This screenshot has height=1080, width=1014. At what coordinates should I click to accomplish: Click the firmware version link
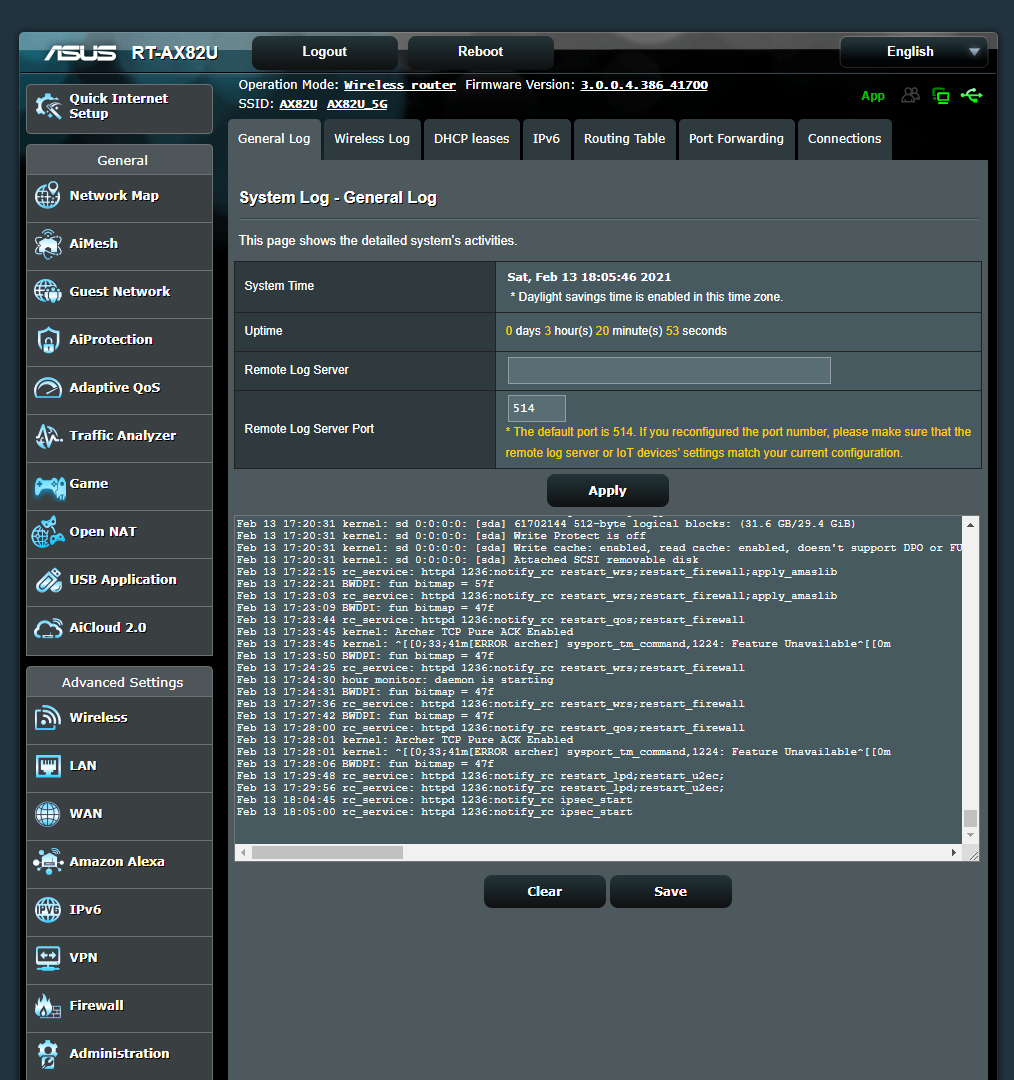tap(644, 85)
